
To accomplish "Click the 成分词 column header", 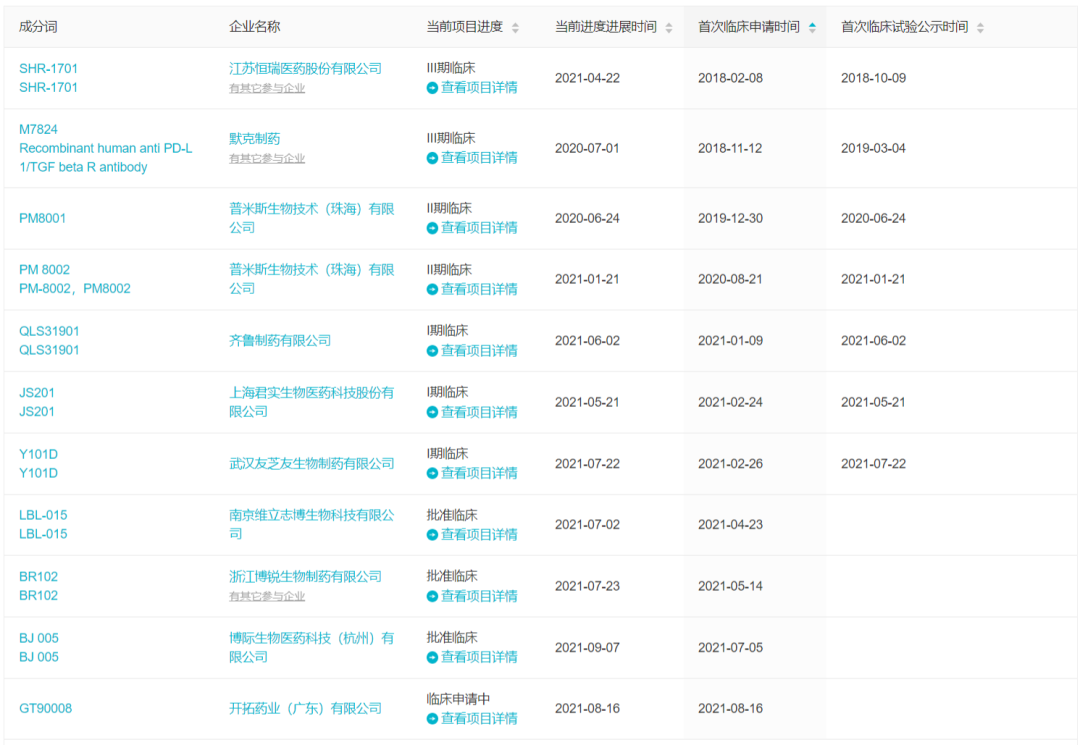I will coord(38,27).
